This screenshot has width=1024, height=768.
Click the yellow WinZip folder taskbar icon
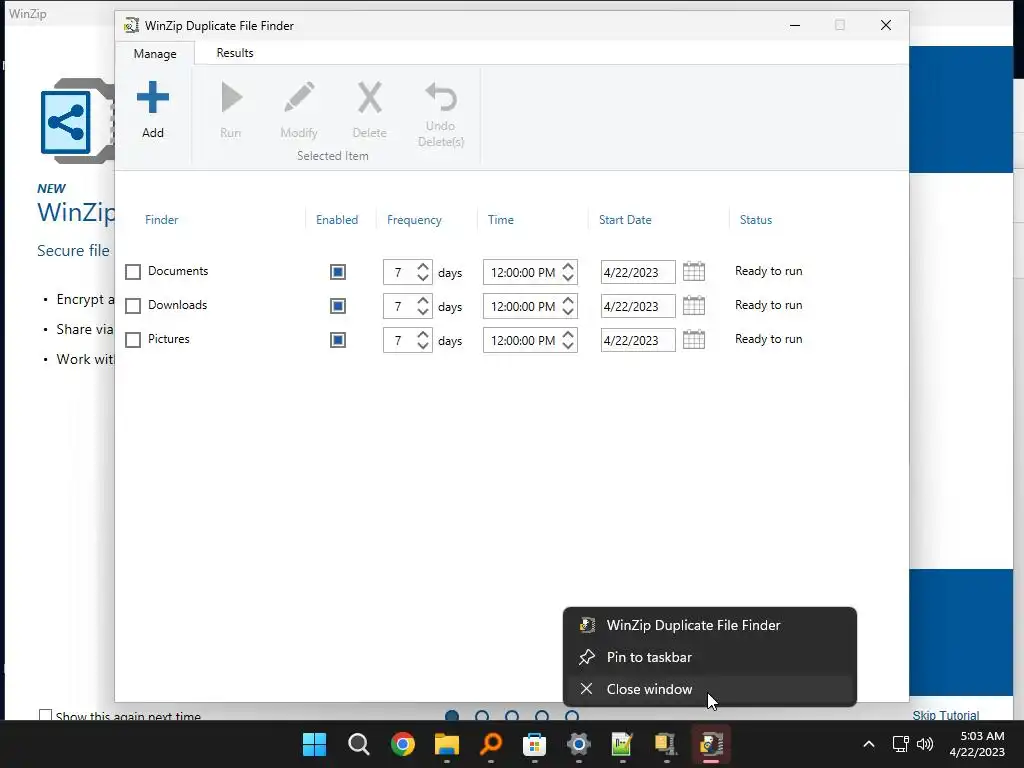[666, 744]
